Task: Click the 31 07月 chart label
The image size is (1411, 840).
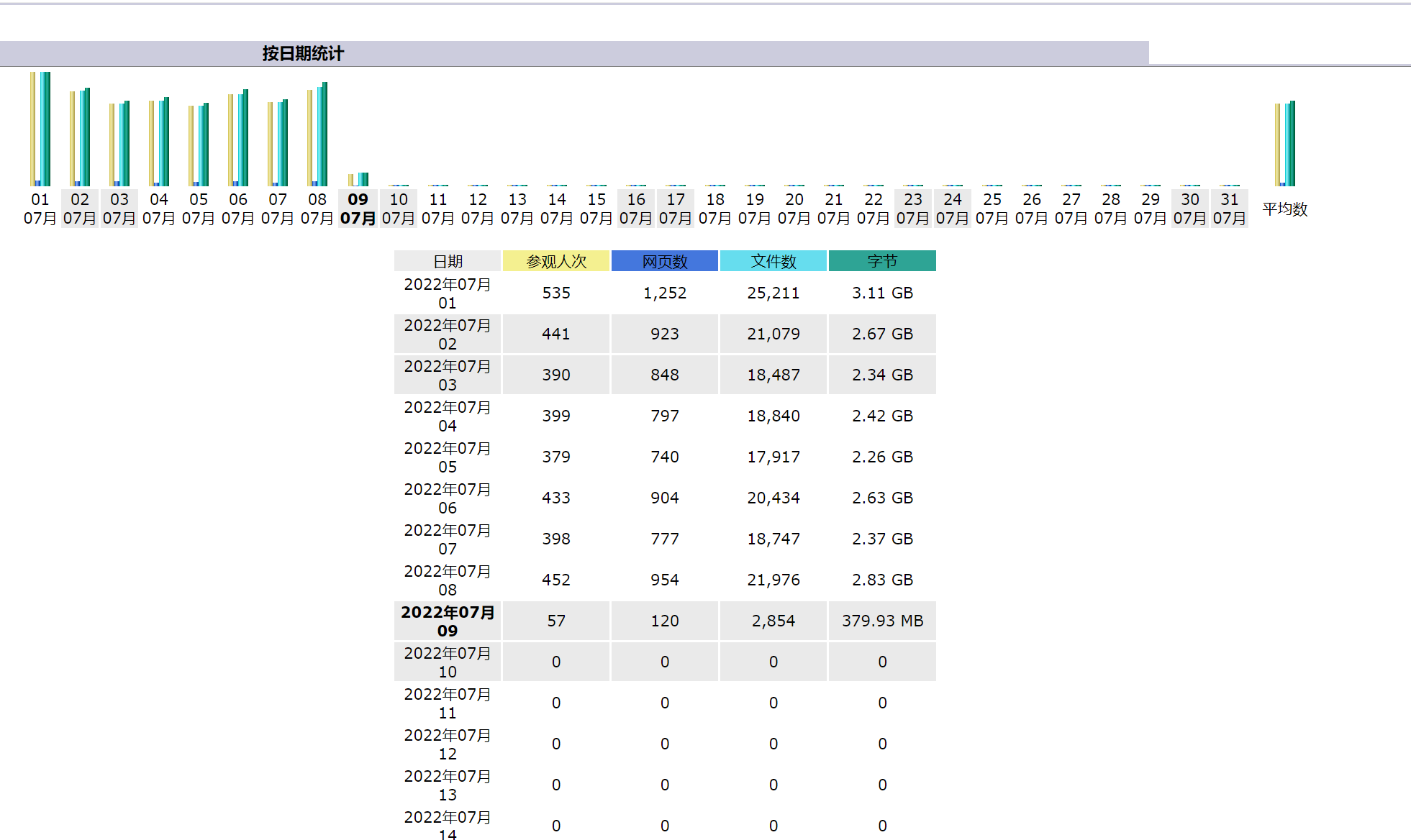Action: 1230,209
